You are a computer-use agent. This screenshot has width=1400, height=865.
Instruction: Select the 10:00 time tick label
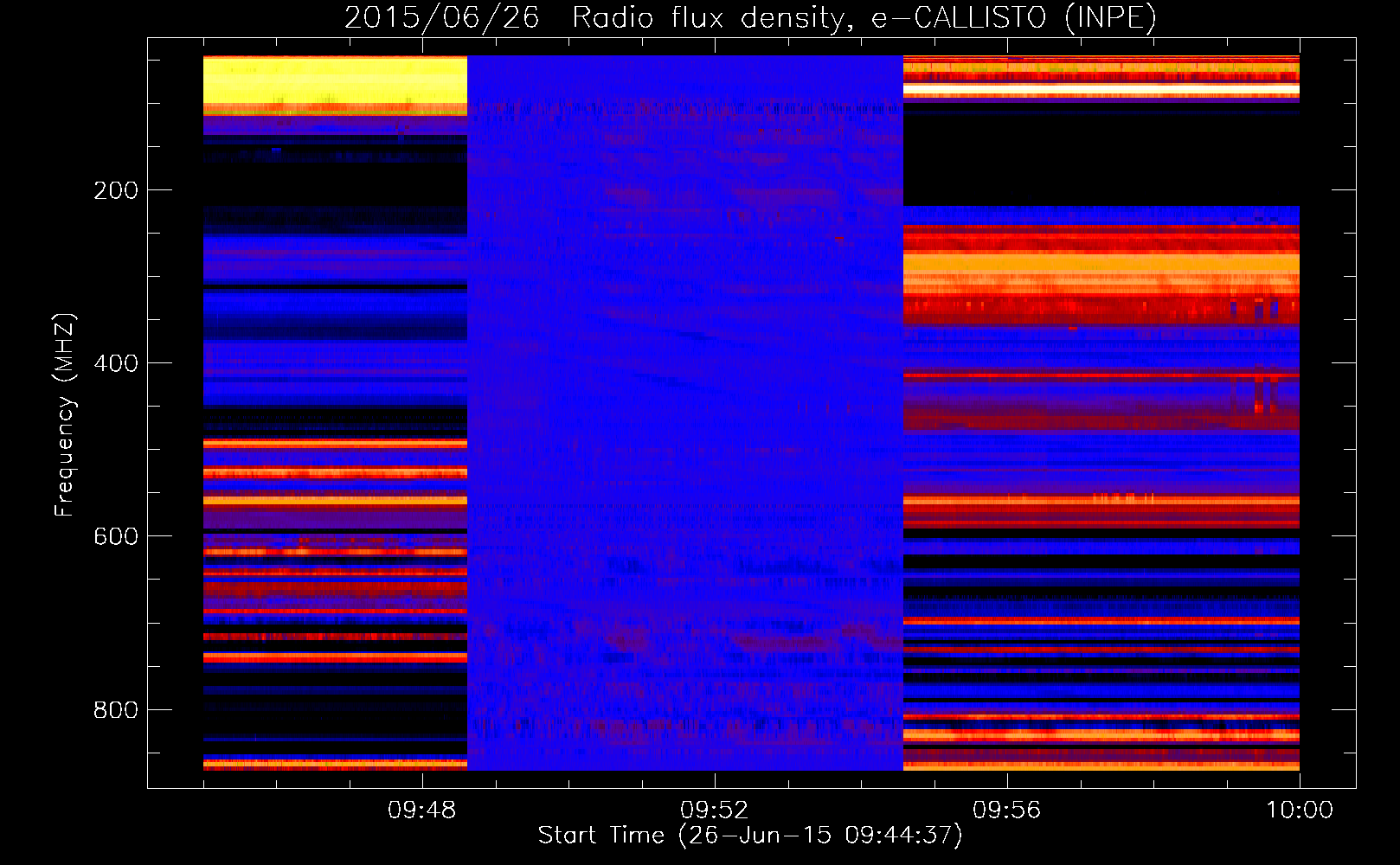click(1300, 811)
